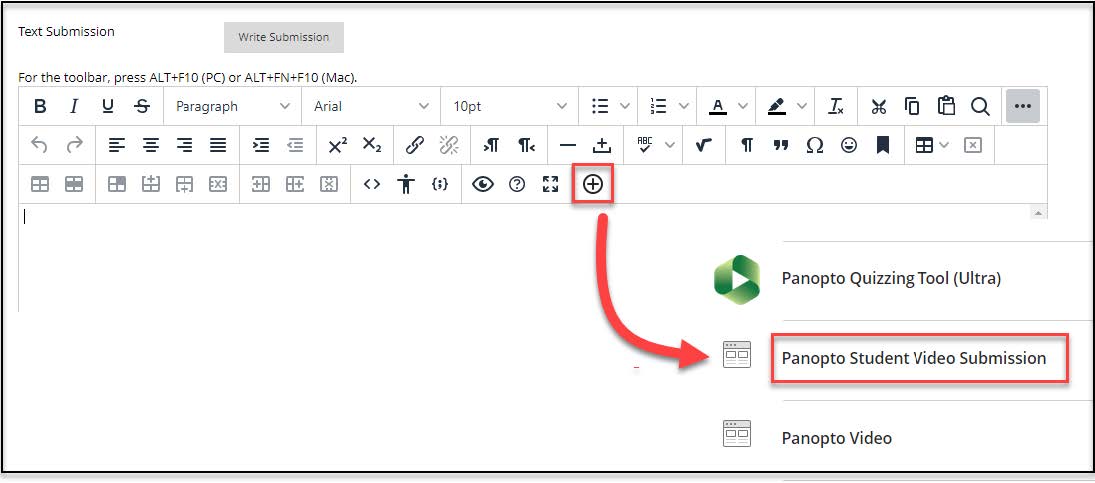Open the emoji picker
Viewport: 1095px width, 483px height.
tap(848, 145)
